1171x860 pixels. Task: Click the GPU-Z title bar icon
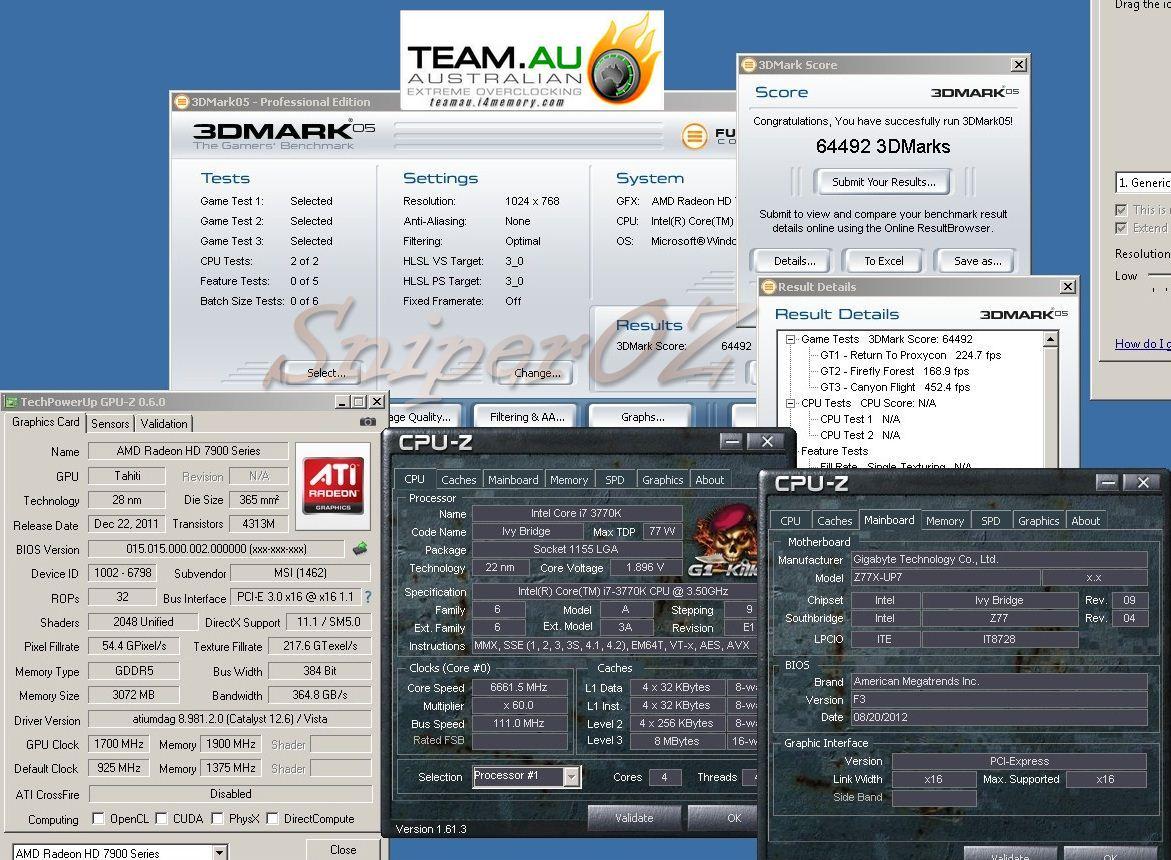(x=11, y=402)
